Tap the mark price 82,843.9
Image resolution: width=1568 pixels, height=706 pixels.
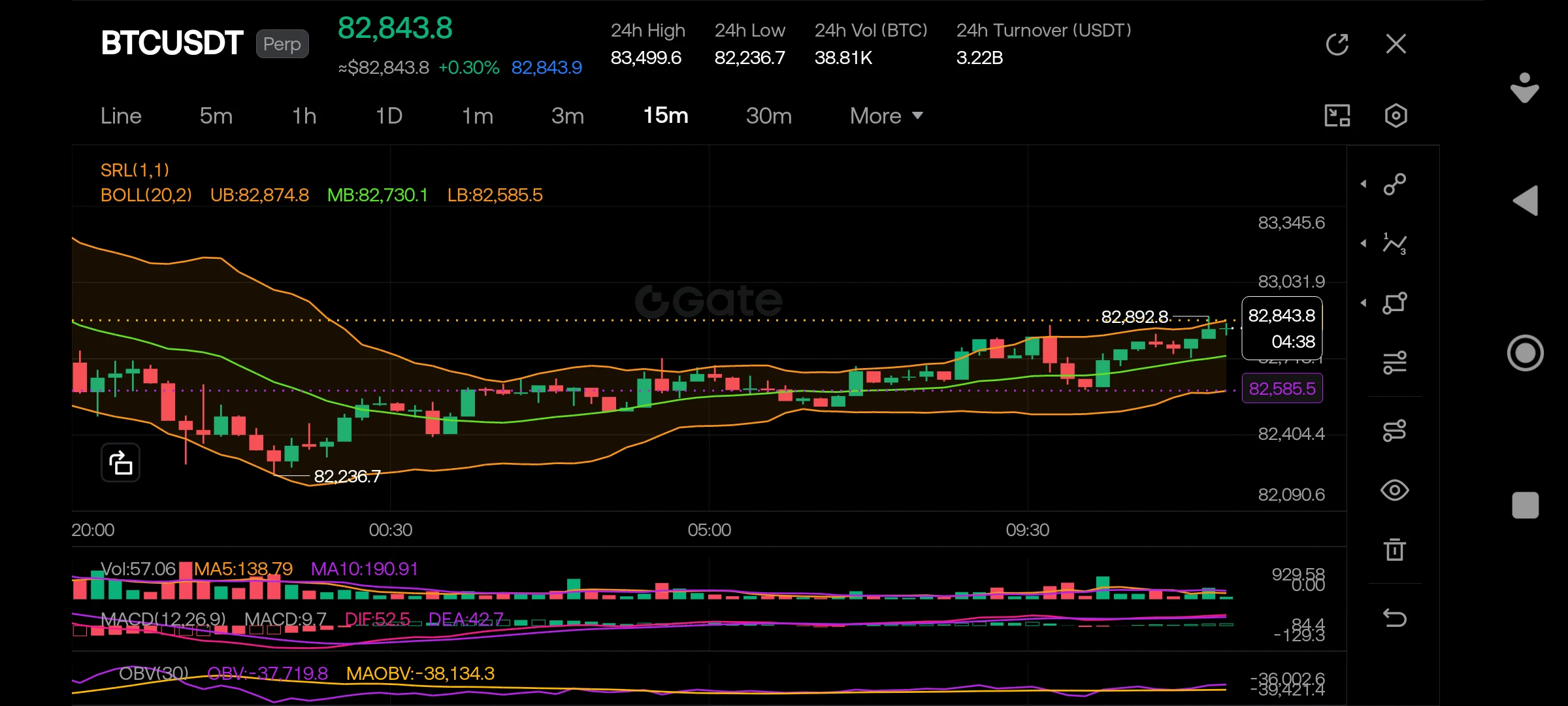pos(546,68)
